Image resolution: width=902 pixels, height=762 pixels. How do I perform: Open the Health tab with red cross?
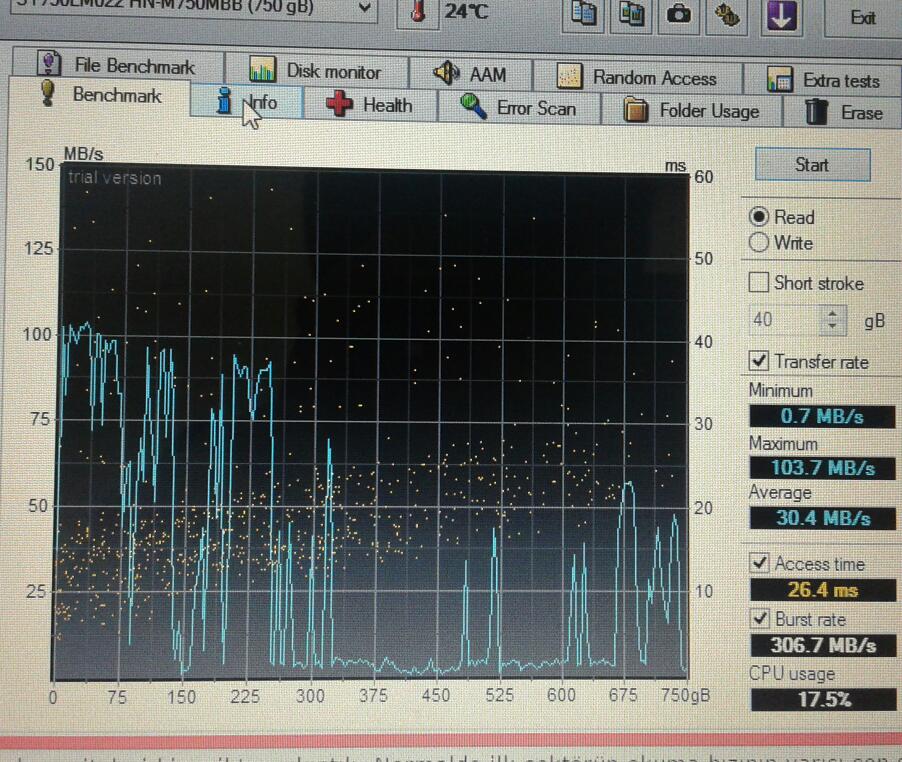(370, 105)
